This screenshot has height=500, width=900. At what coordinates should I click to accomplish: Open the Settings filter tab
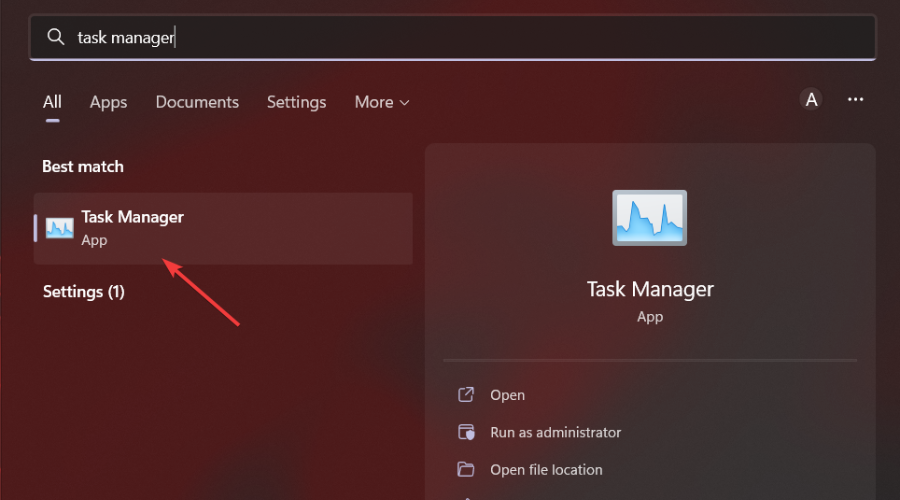coord(296,102)
